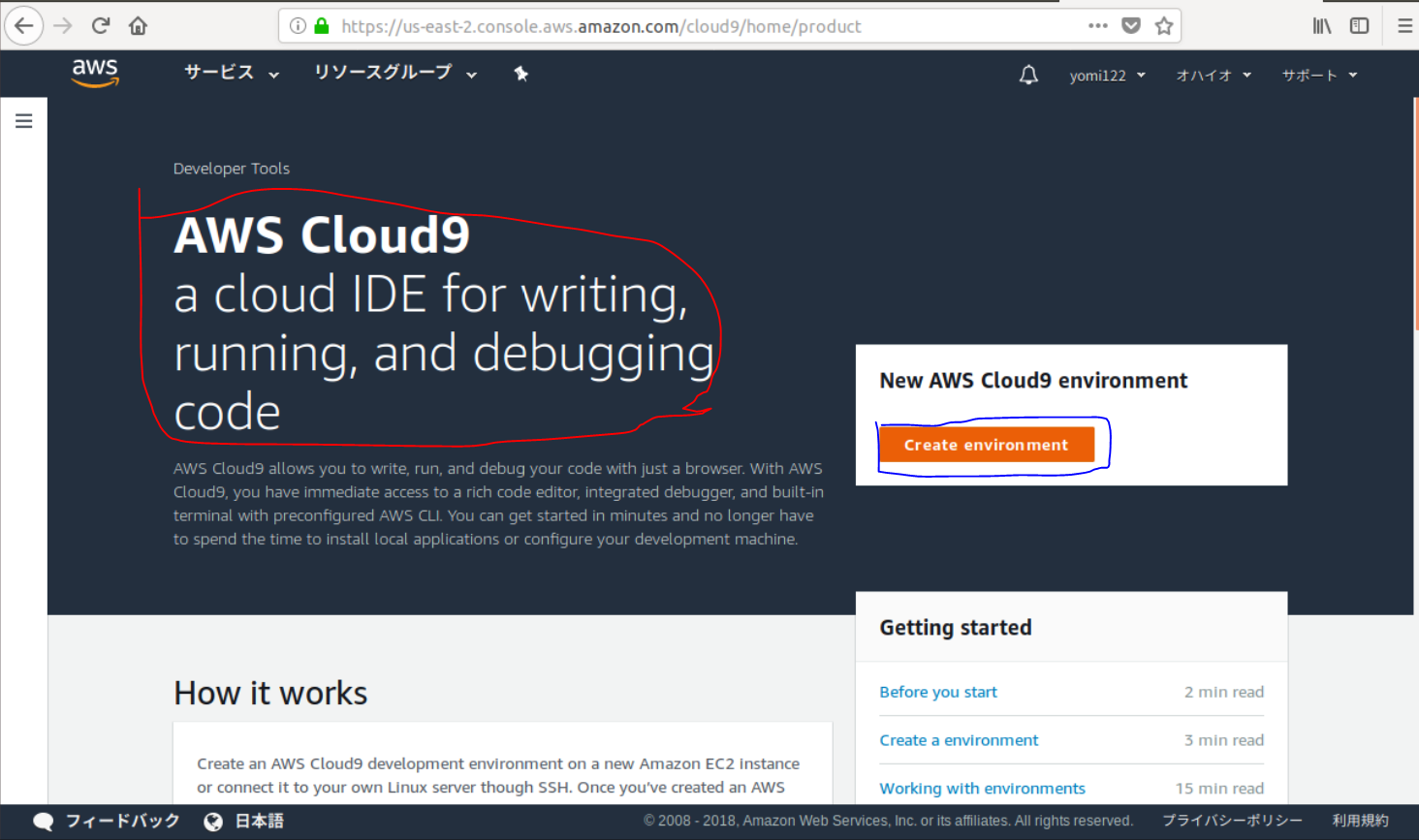Open the yomi122 account dropdown

[1107, 76]
